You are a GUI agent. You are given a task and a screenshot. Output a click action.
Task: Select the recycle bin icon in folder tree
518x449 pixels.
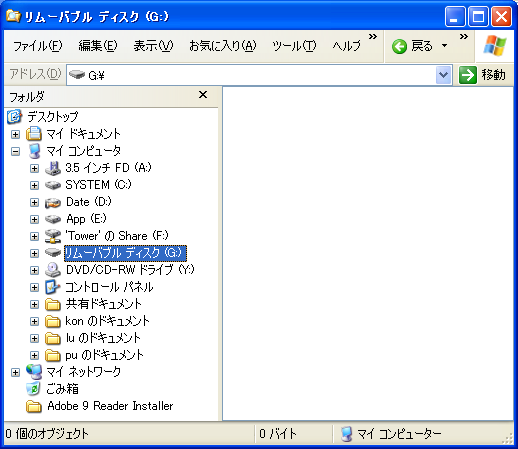point(34,389)
